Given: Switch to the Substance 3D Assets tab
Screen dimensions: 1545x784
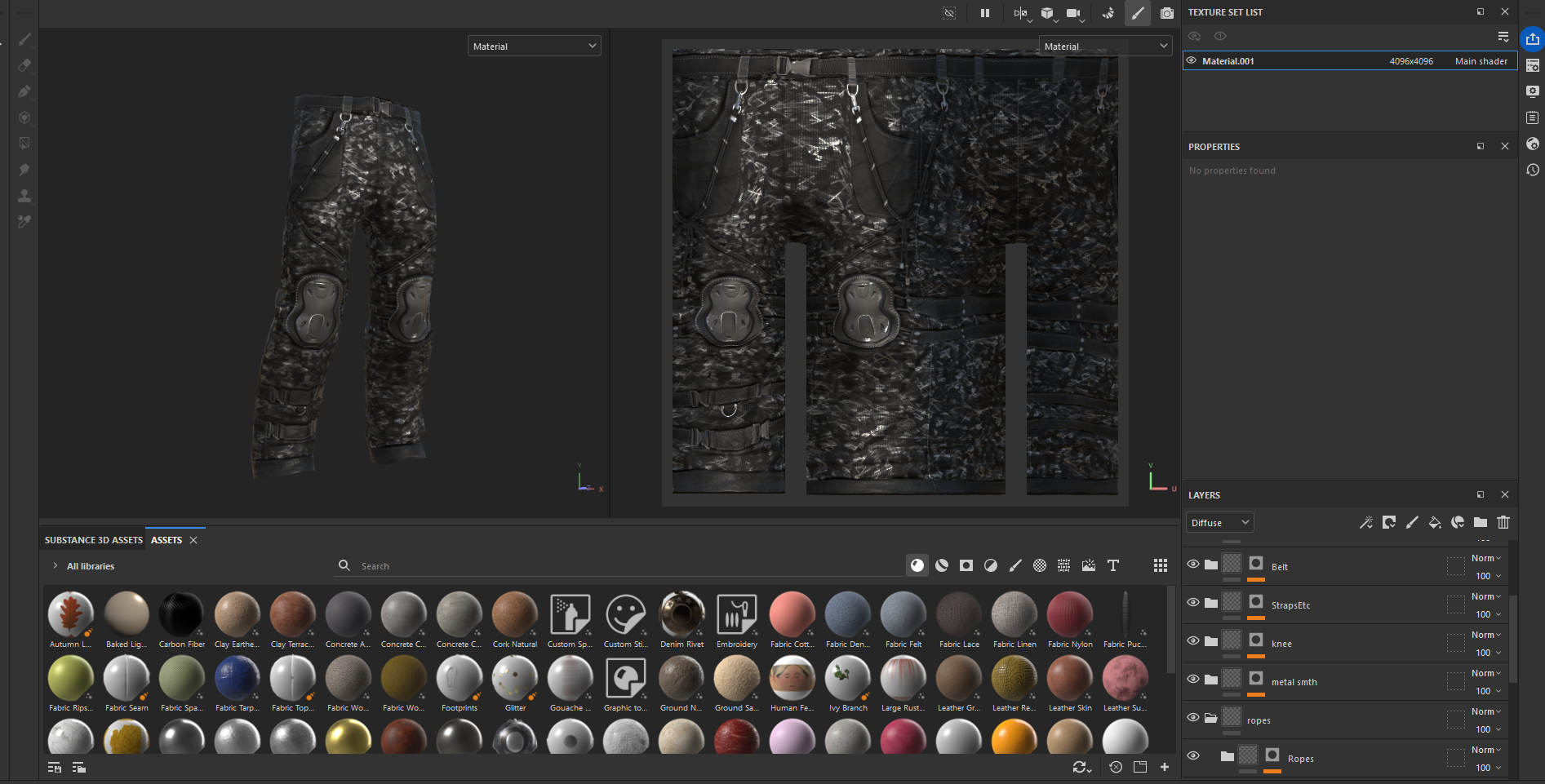Looking at the screenshot, I should click(93, 540).
